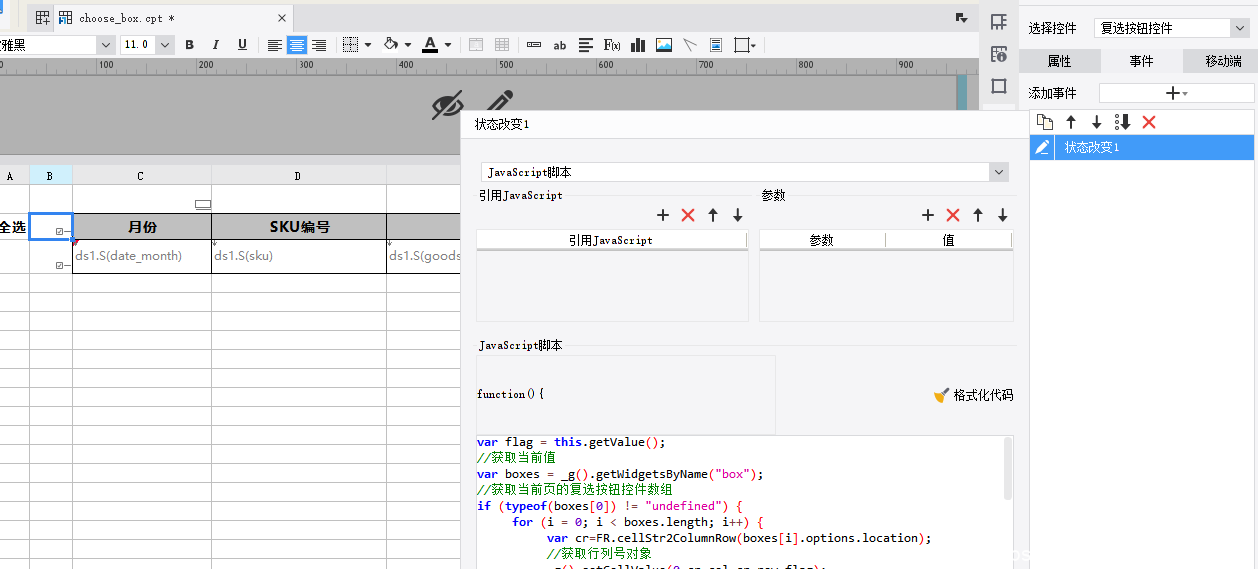This screenshot has width=1258, height=569.
Task: Open the font family dropdown
Action: click(x=105, y=45)
